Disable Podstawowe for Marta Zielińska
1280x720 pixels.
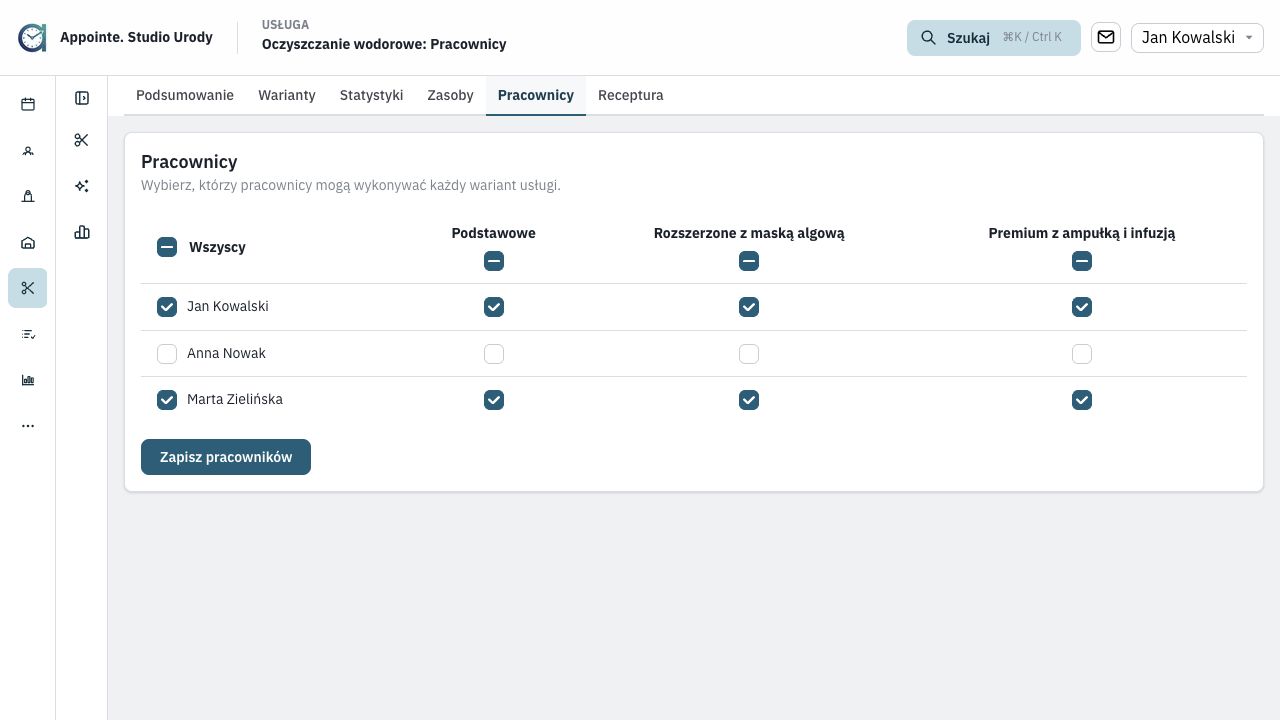point(494,400)
